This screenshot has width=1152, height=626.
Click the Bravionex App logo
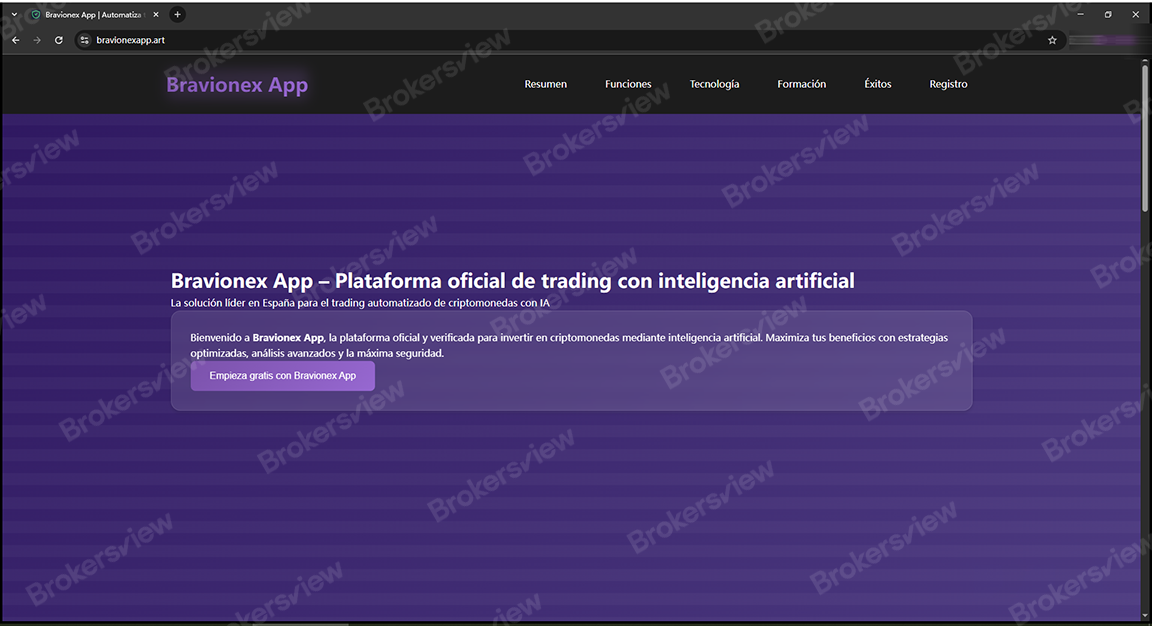(x=236, y=84)
